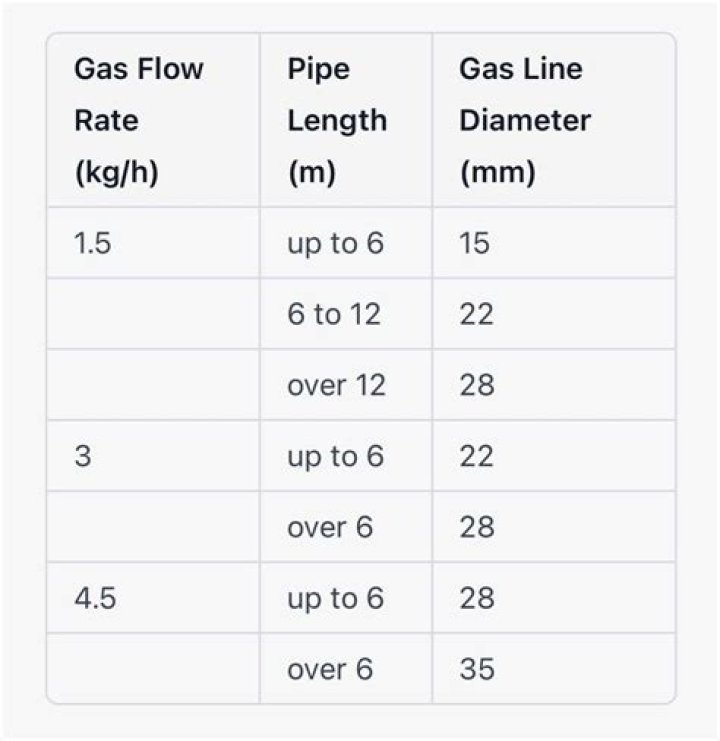Screen dimensions: 720x741
Task: Select "up to 6" in the 3 row
Action: [x=335, y=456]
